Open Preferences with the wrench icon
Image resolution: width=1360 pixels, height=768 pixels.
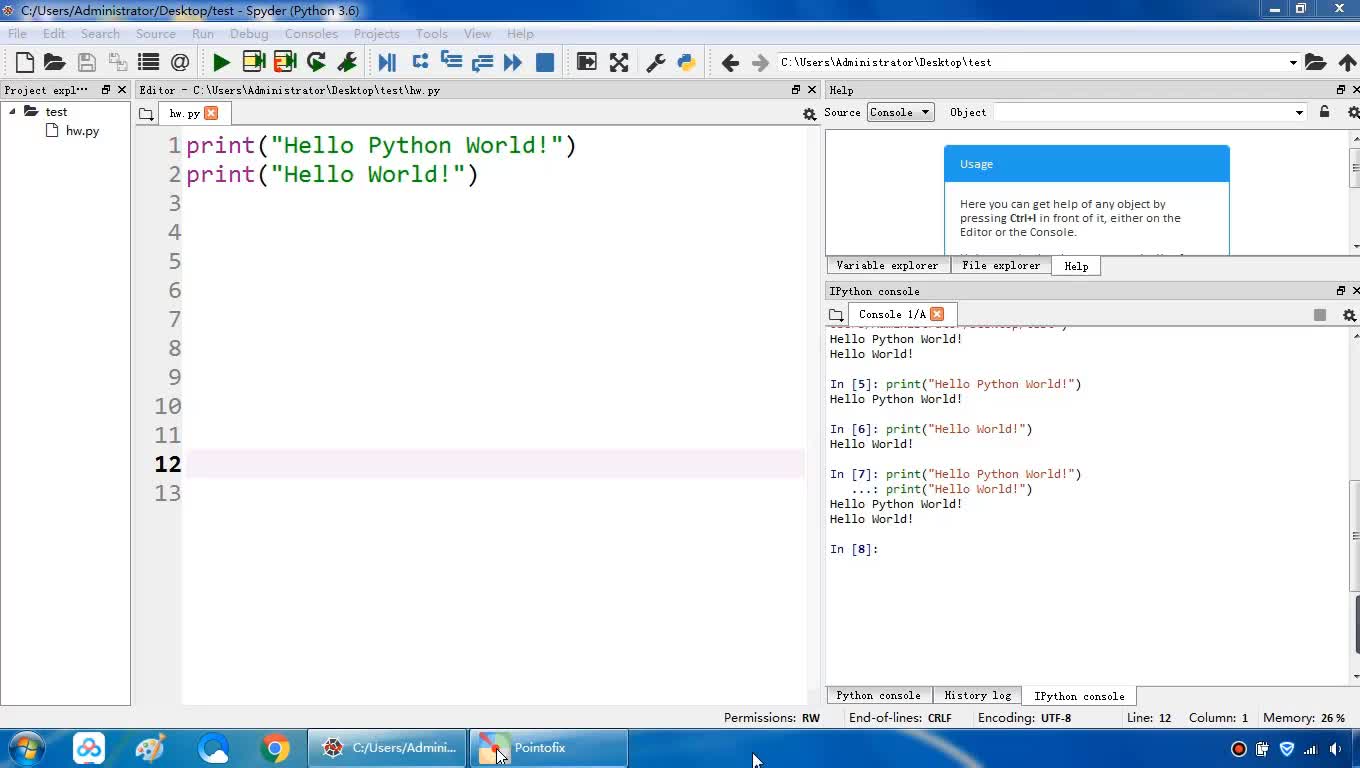656,62
